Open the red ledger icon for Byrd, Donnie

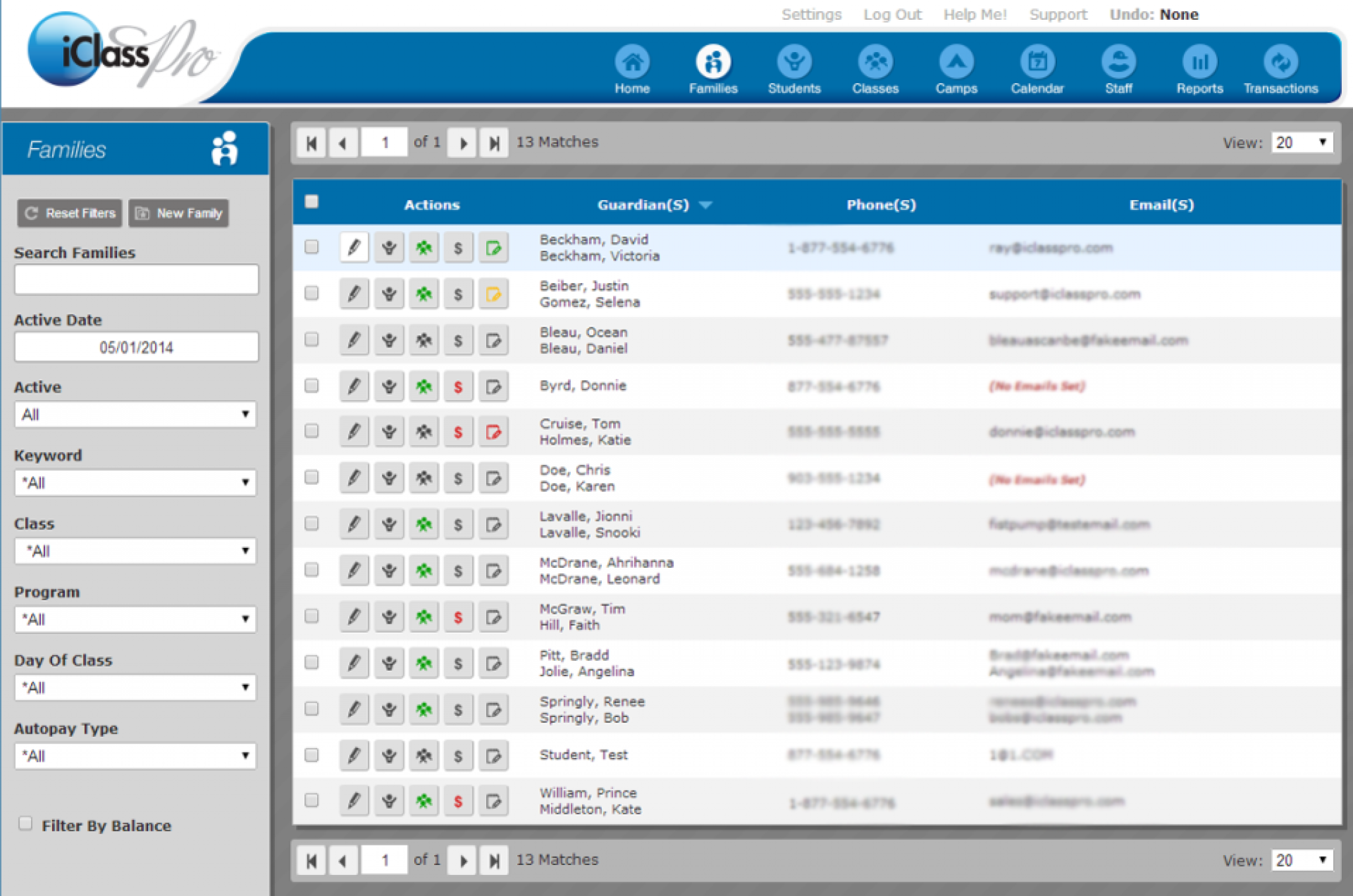[x=458, y=386]
